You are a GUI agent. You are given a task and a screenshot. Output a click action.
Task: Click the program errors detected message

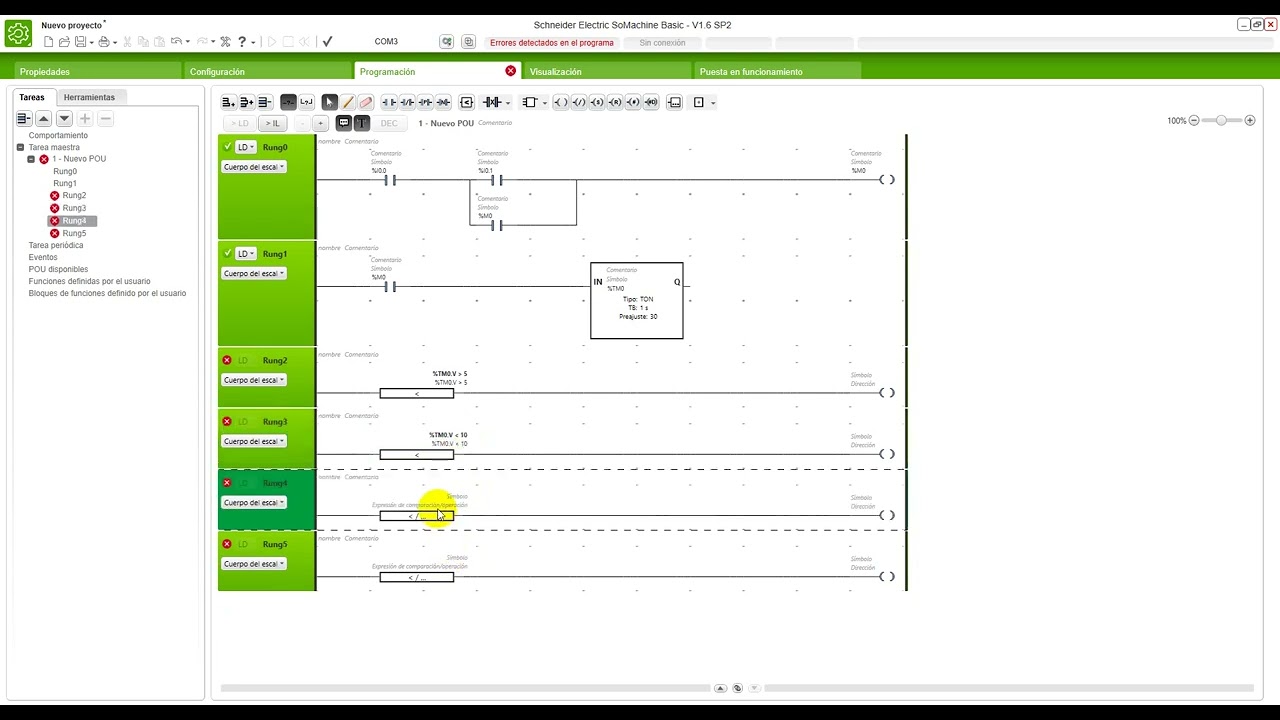pyautogui.click(x=552, y=43)
